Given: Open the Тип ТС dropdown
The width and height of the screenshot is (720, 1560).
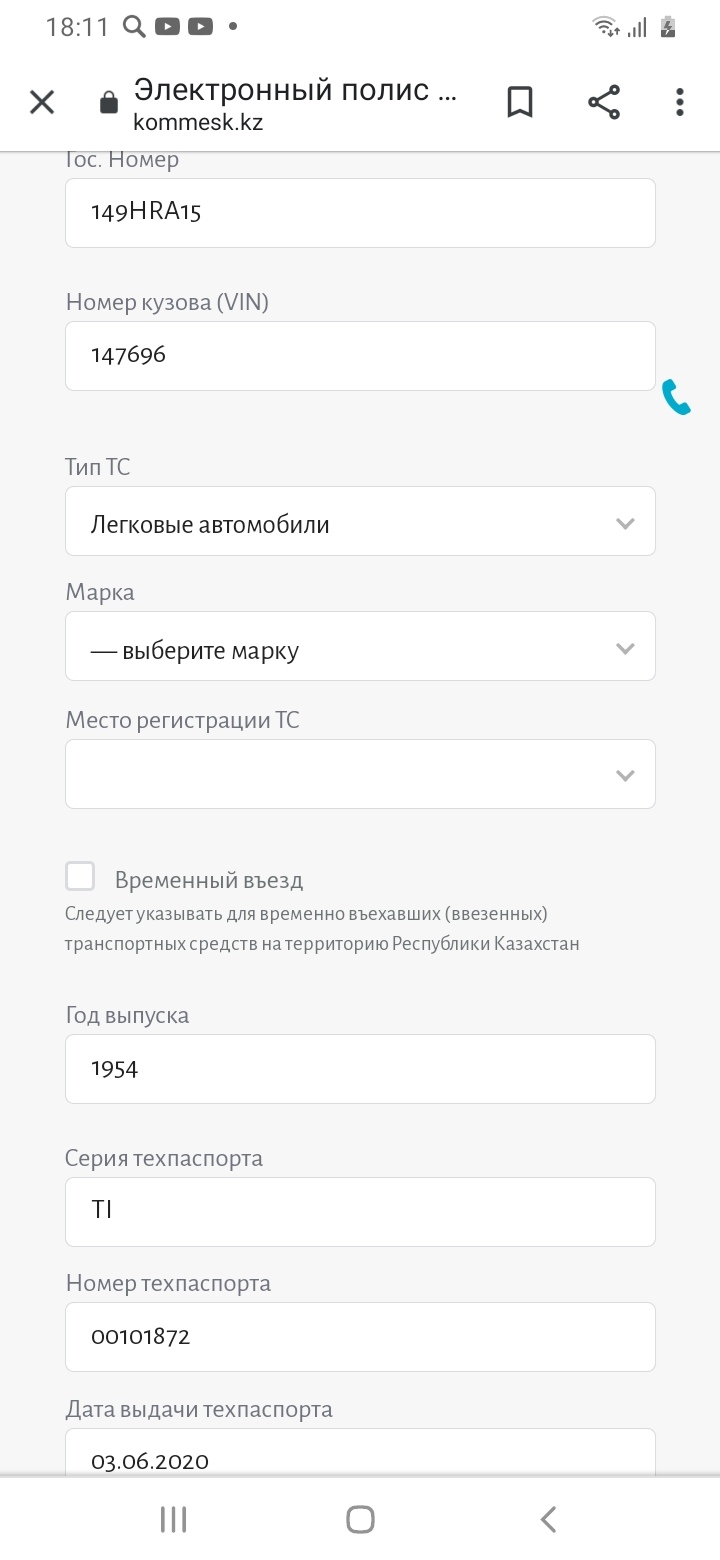Looking at the screenshot, I should click(360, 521).
